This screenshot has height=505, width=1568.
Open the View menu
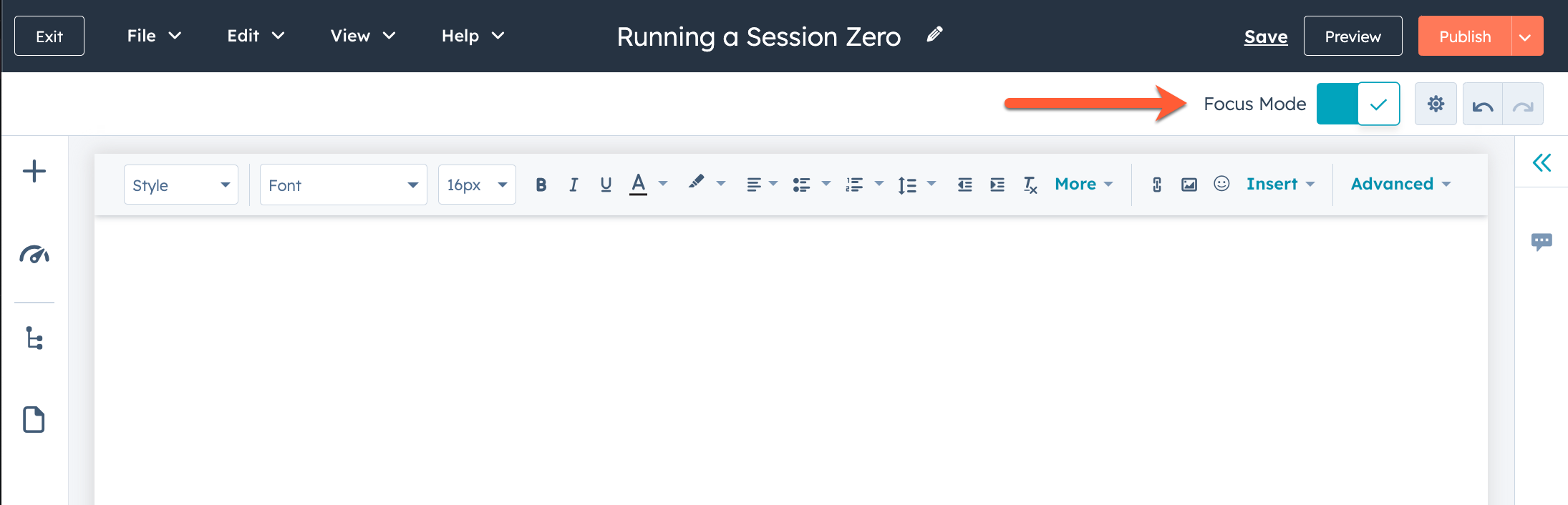tap(363, 36)
